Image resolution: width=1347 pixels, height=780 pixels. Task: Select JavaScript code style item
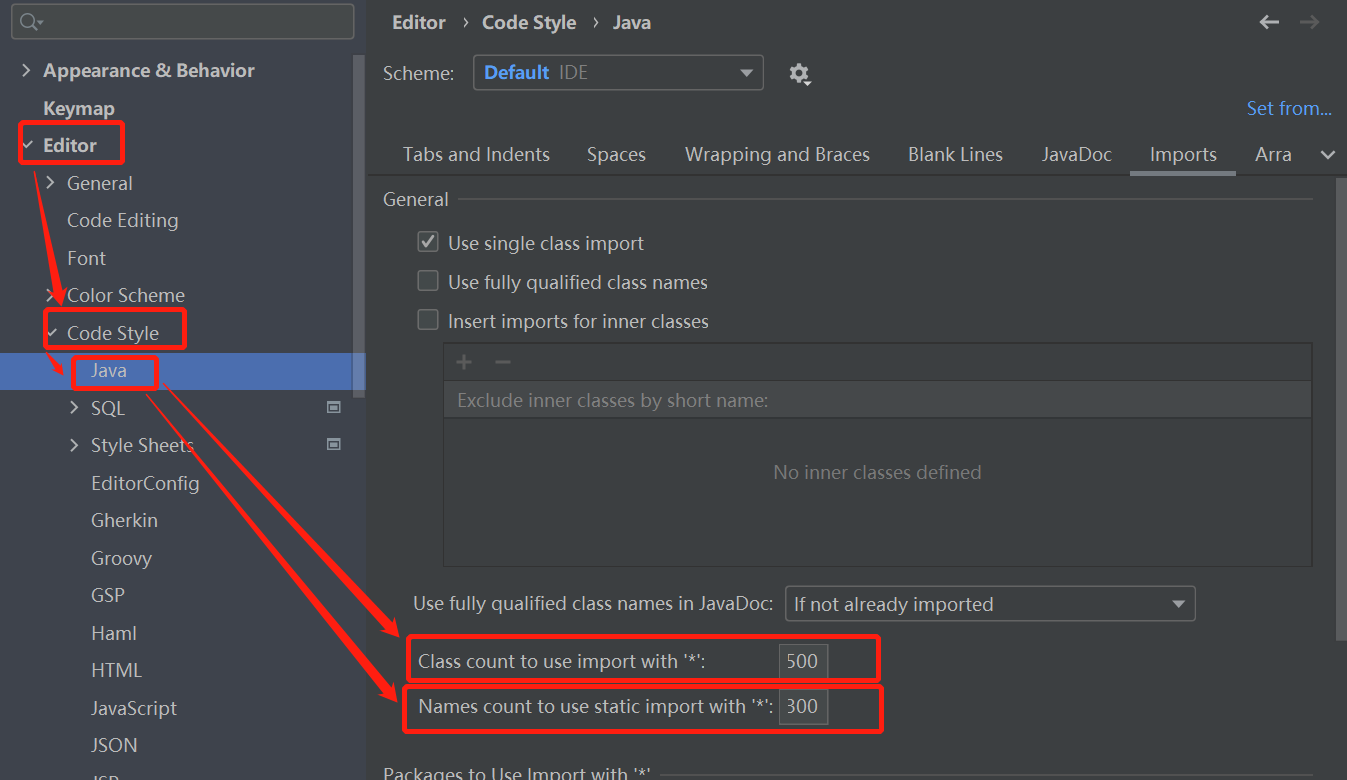134,708
